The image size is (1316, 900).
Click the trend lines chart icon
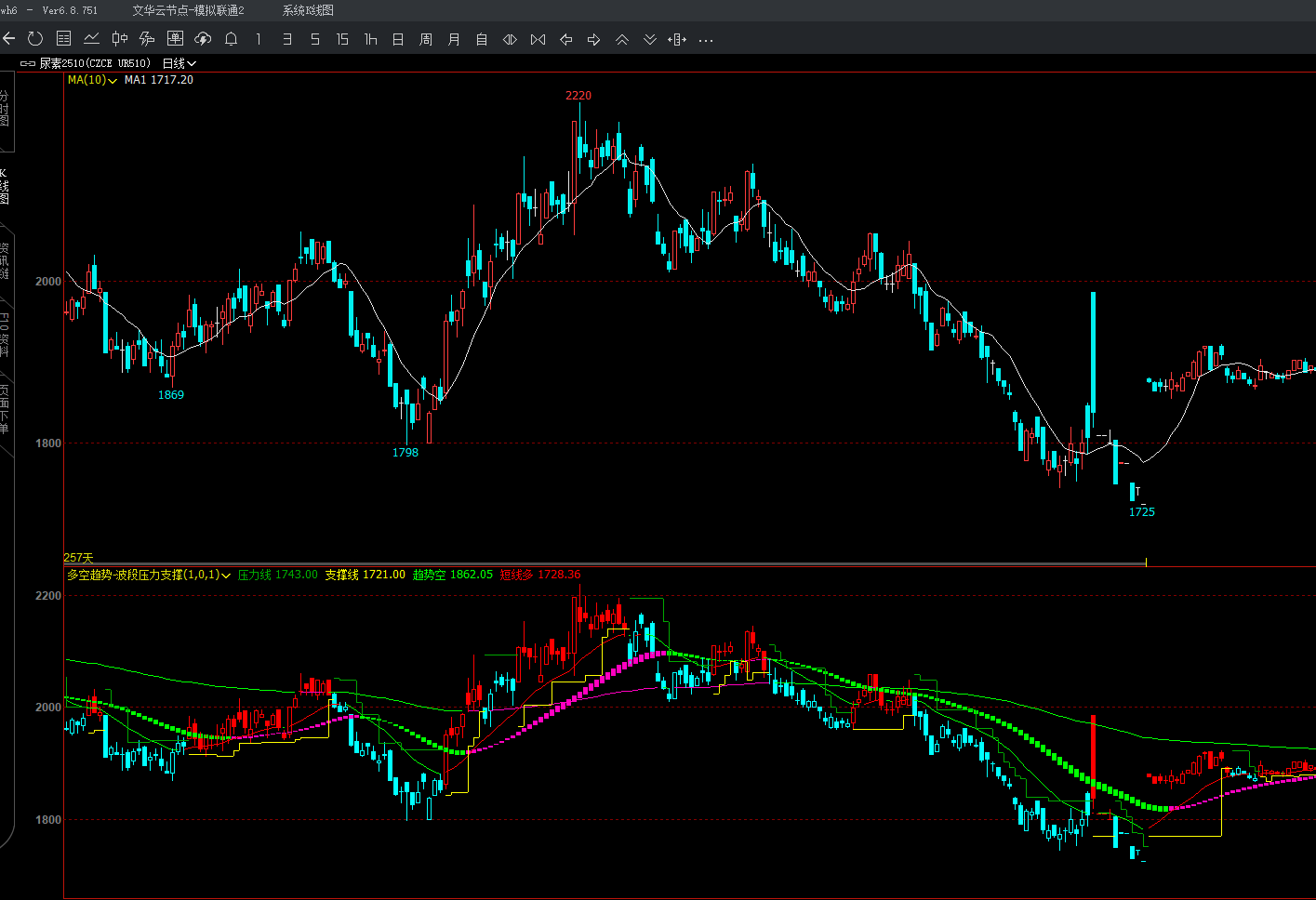[x=147, y=39]
